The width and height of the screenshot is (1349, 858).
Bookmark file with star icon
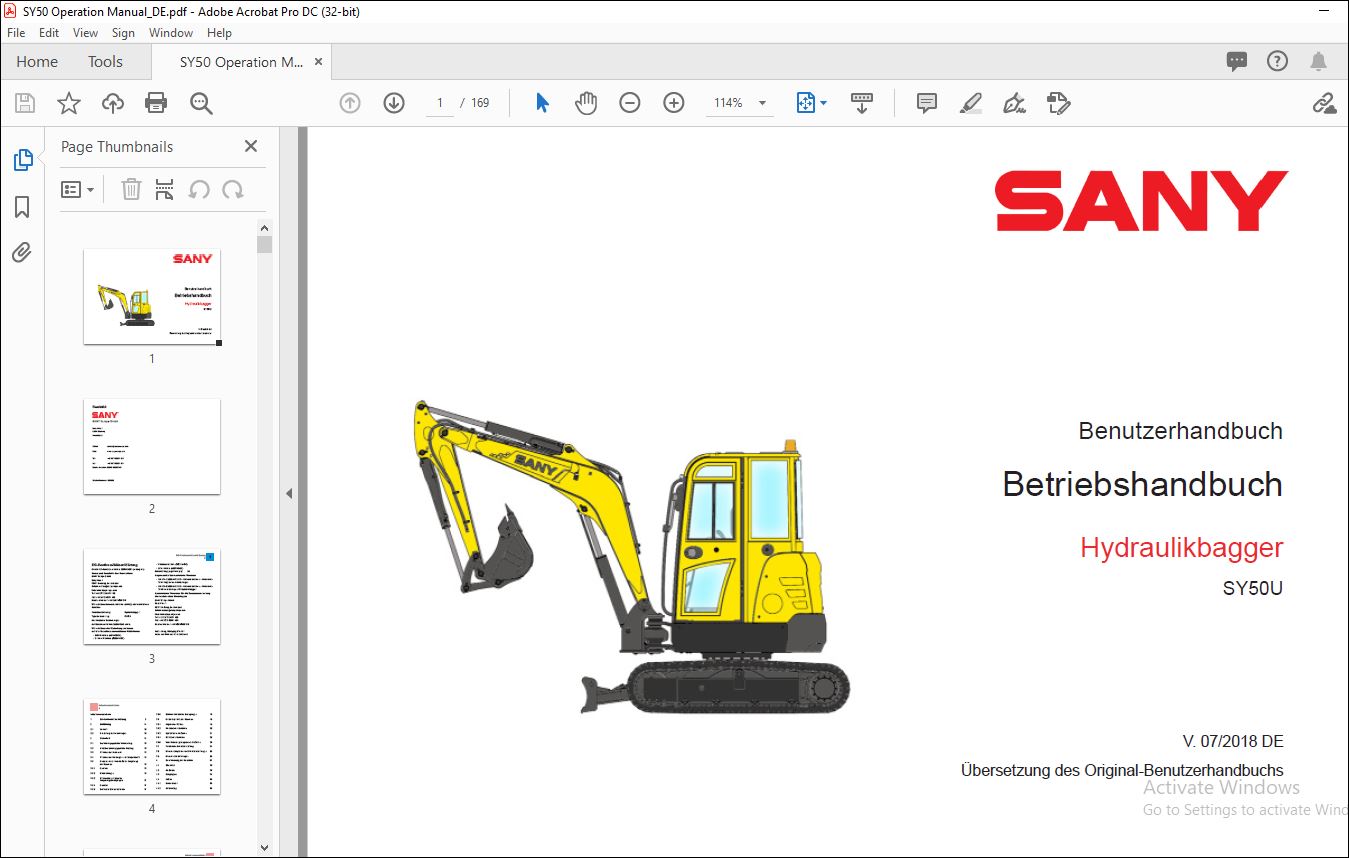point(68,103)
